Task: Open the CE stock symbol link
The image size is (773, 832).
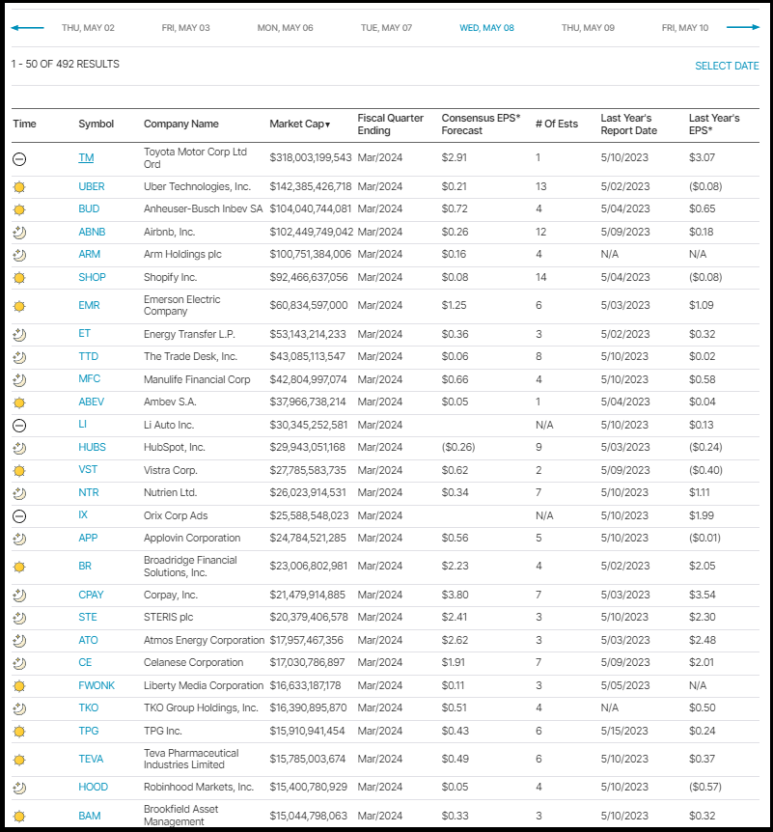Action: click(x=85, y=662)
